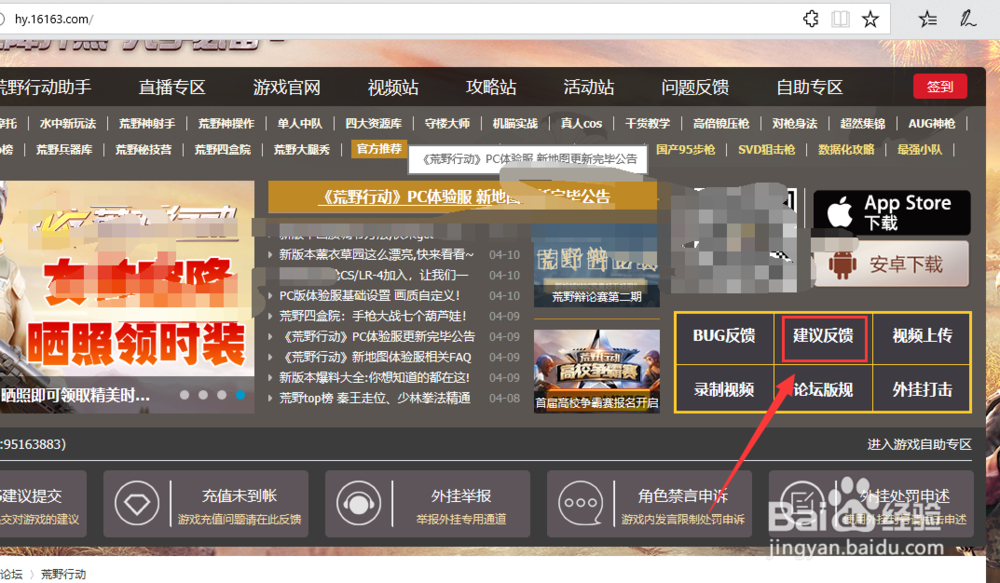Select the first carousel dot
This screenshot has width=1000, height=583.
(184, 395)
